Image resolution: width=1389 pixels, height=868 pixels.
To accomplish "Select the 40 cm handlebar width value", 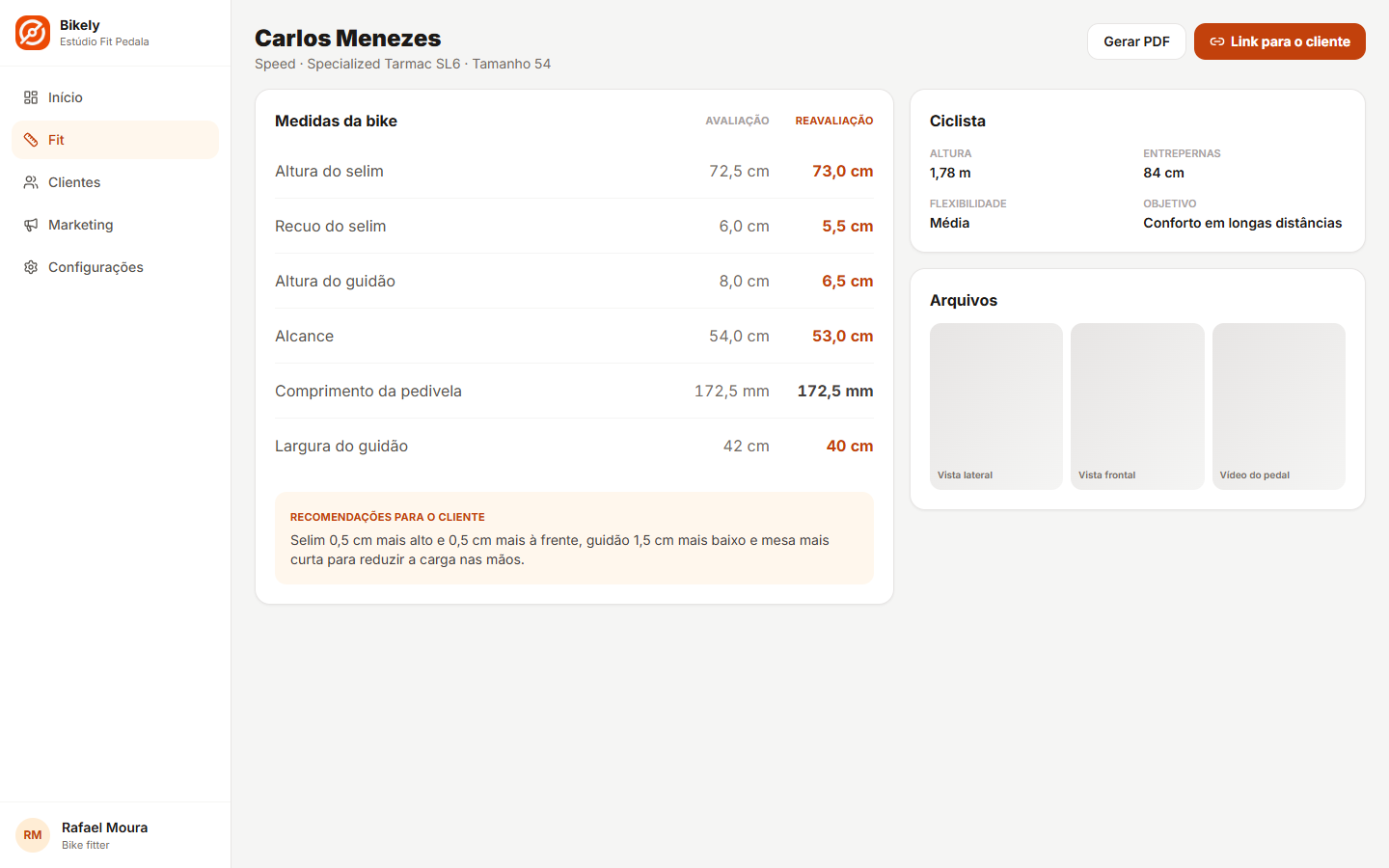I will point(850,446).
